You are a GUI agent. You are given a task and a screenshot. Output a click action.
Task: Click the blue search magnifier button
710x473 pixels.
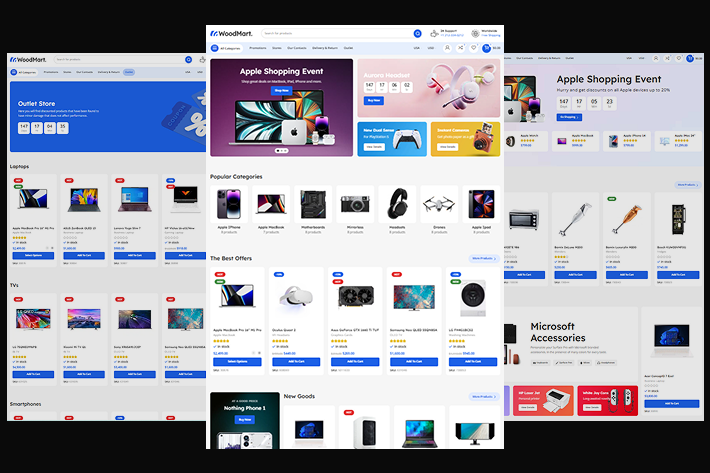418,33
